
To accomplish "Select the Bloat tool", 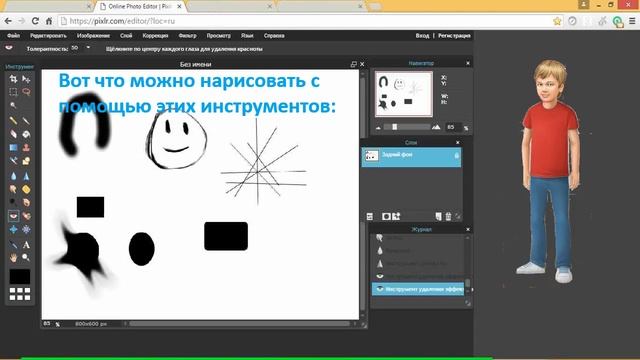I will point(13,229).
